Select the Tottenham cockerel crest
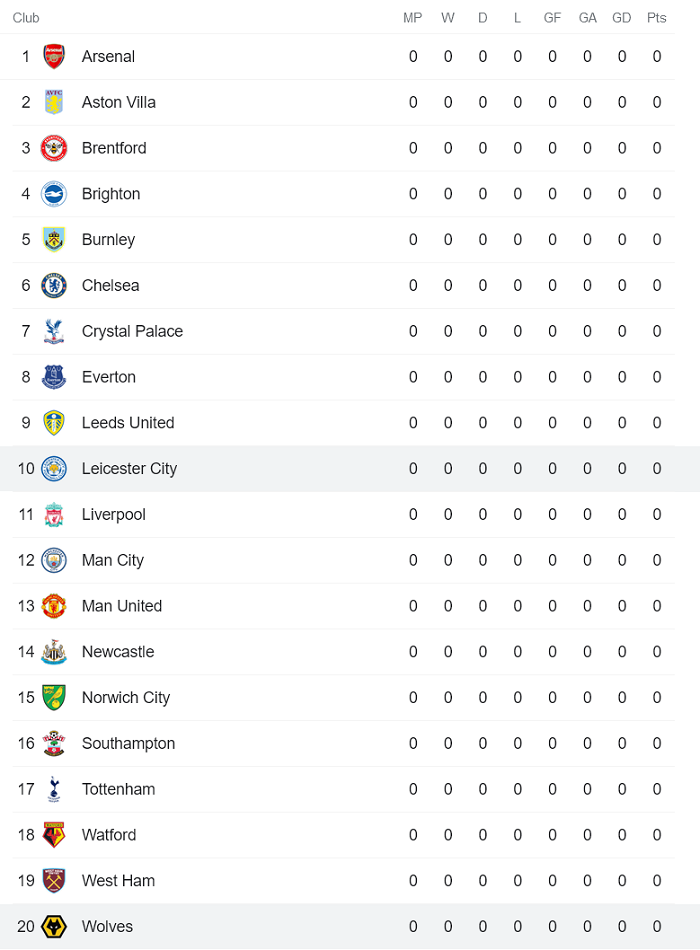The height and width of the screenshot is (950, 700). (x=53, y=789)
